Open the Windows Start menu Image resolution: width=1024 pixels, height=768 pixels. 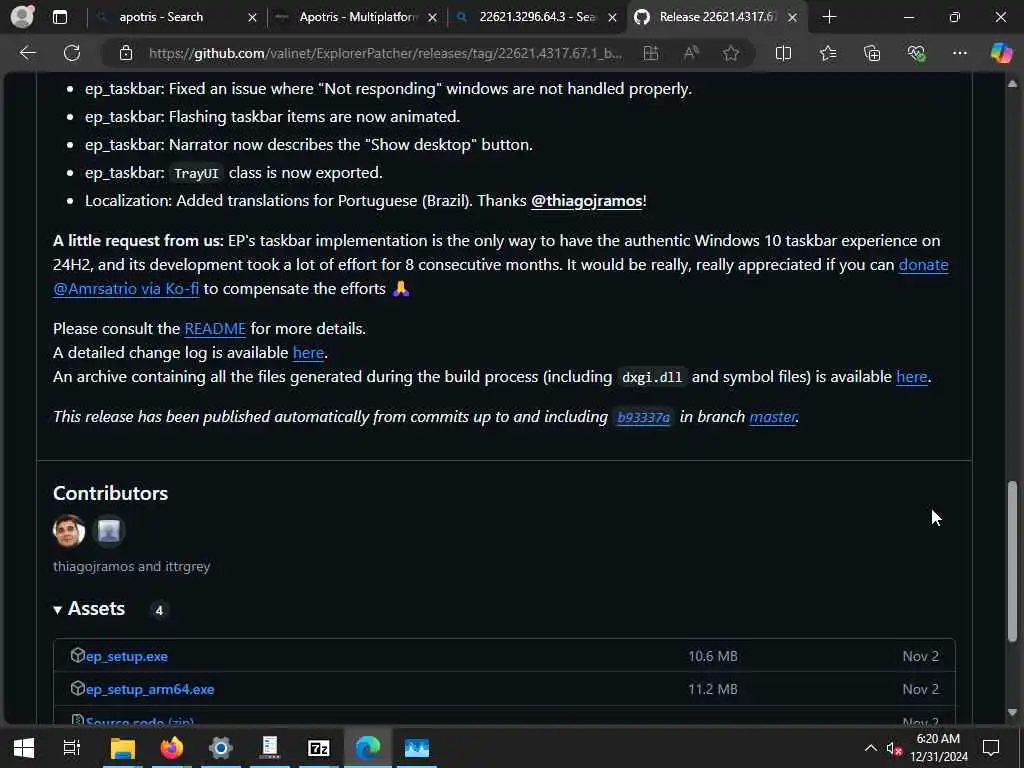point(24,748)
